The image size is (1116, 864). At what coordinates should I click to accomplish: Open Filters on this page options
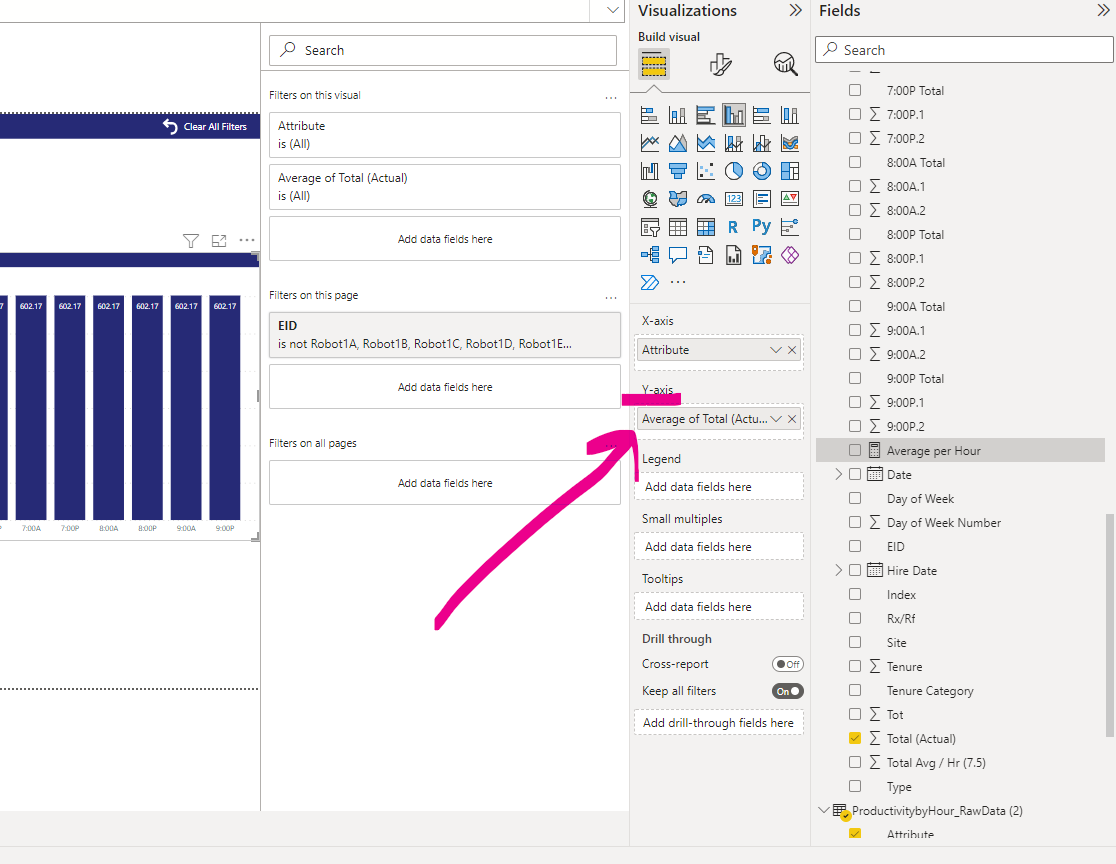tap(611, 297)
